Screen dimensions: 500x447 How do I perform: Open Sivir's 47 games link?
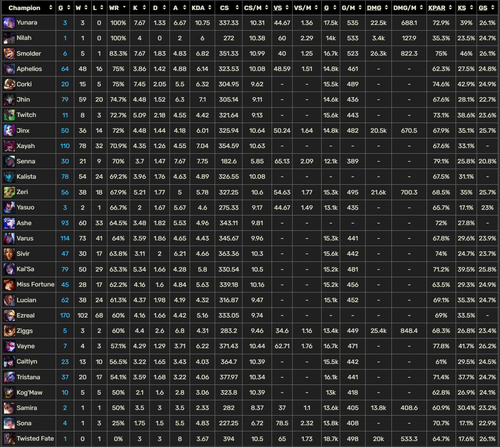[x=65, y=254]
